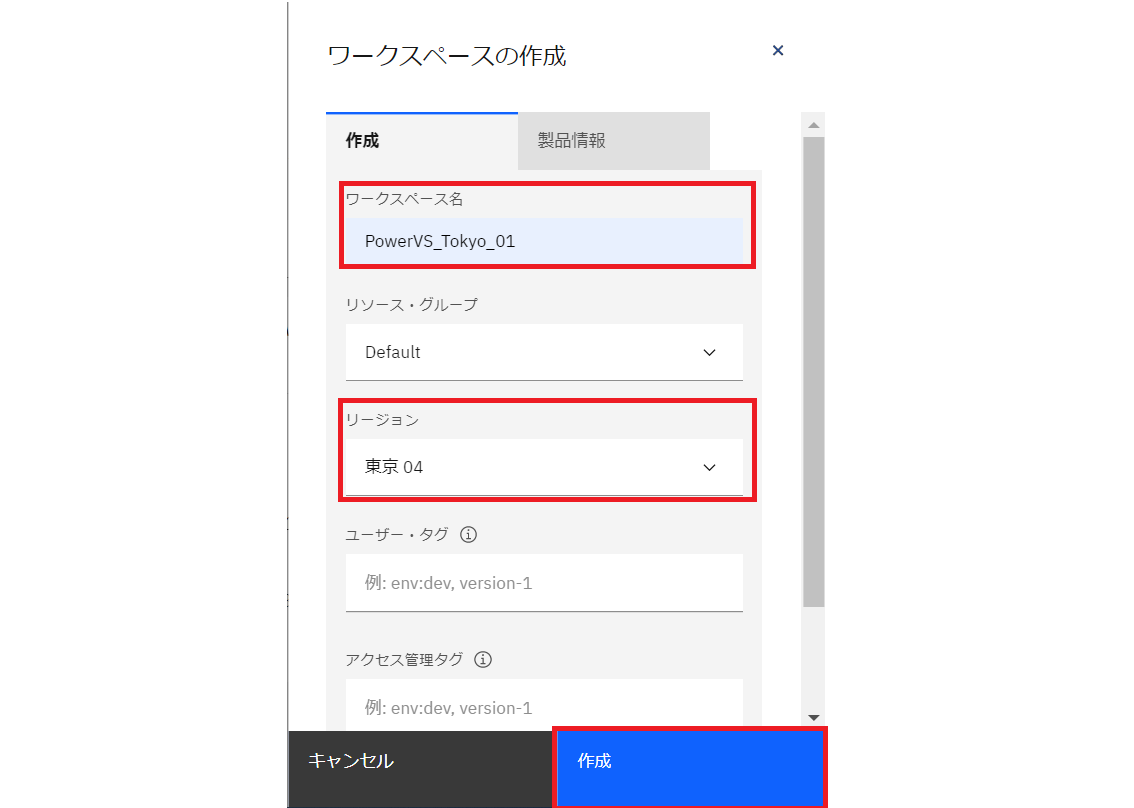Open the リージョン dropdown showing 東京 04

[x=544, y=467]
